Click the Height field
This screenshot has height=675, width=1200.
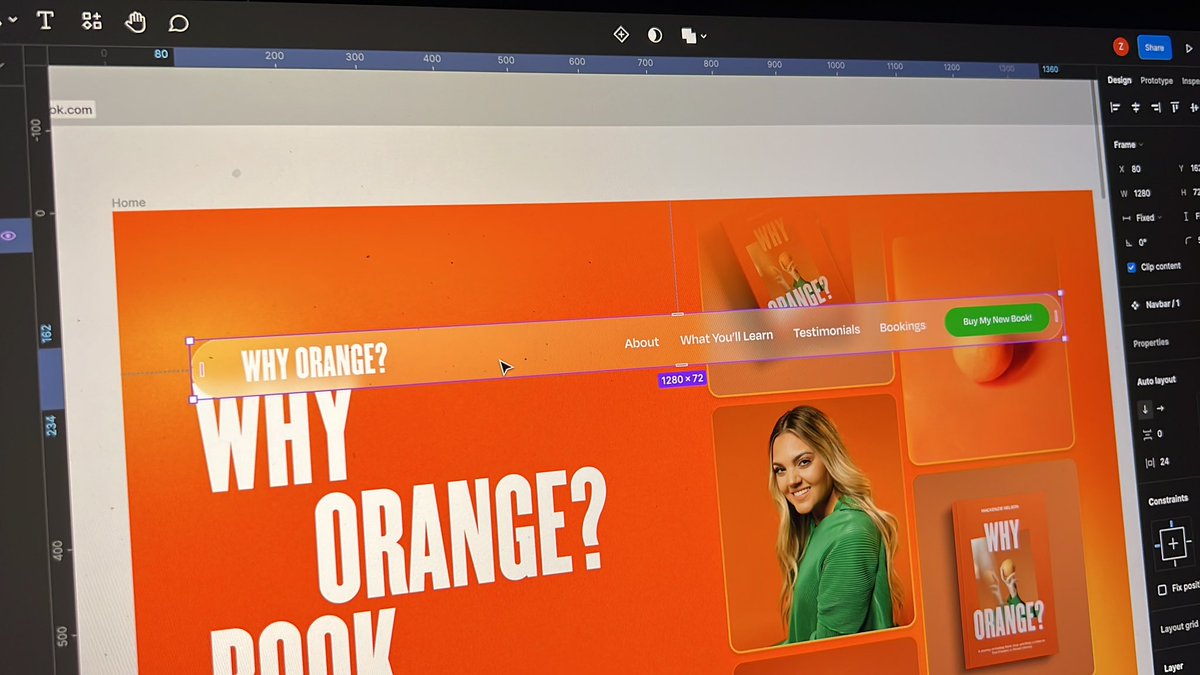1189,193
